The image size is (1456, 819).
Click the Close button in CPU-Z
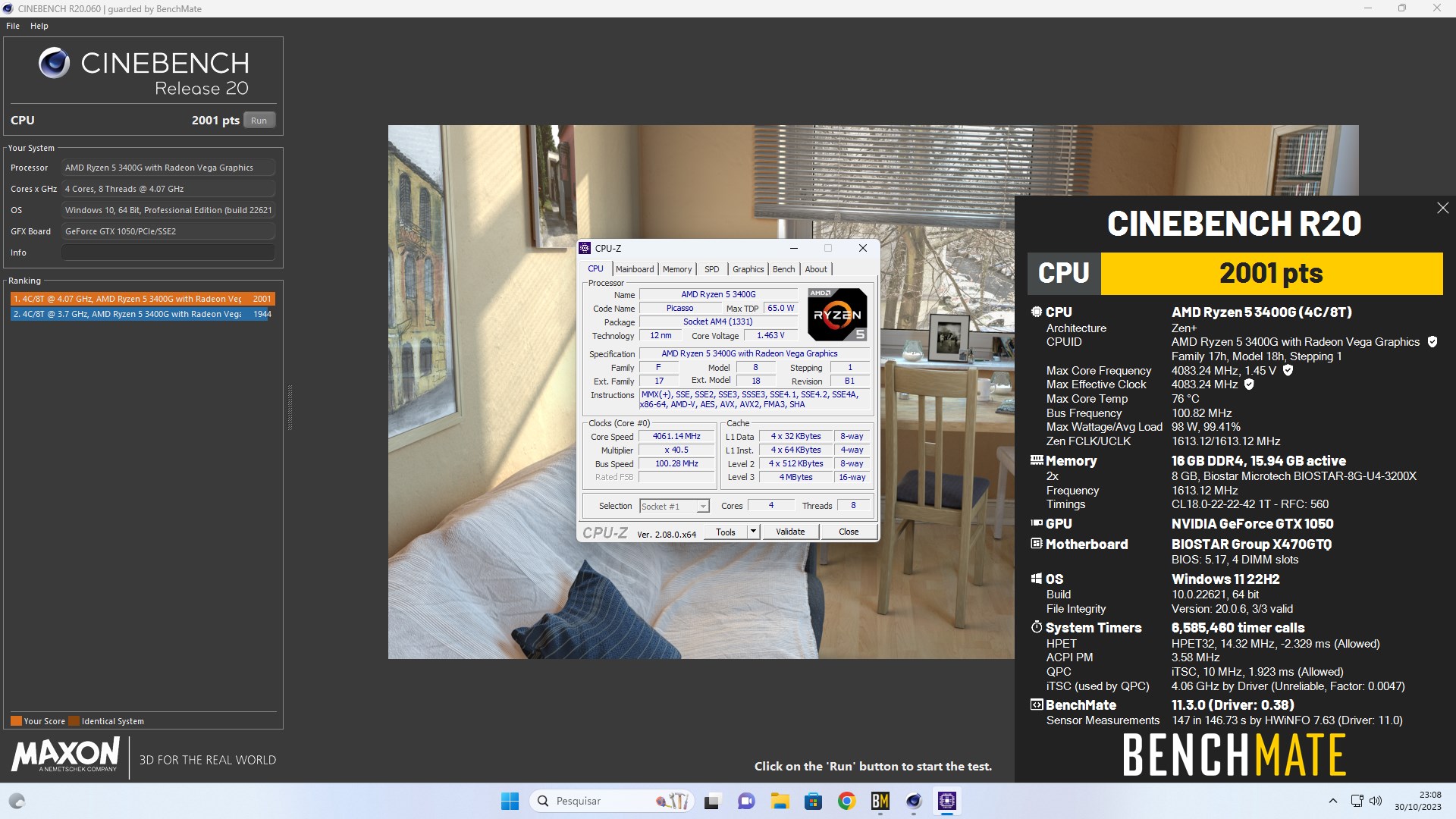point(849,532)
